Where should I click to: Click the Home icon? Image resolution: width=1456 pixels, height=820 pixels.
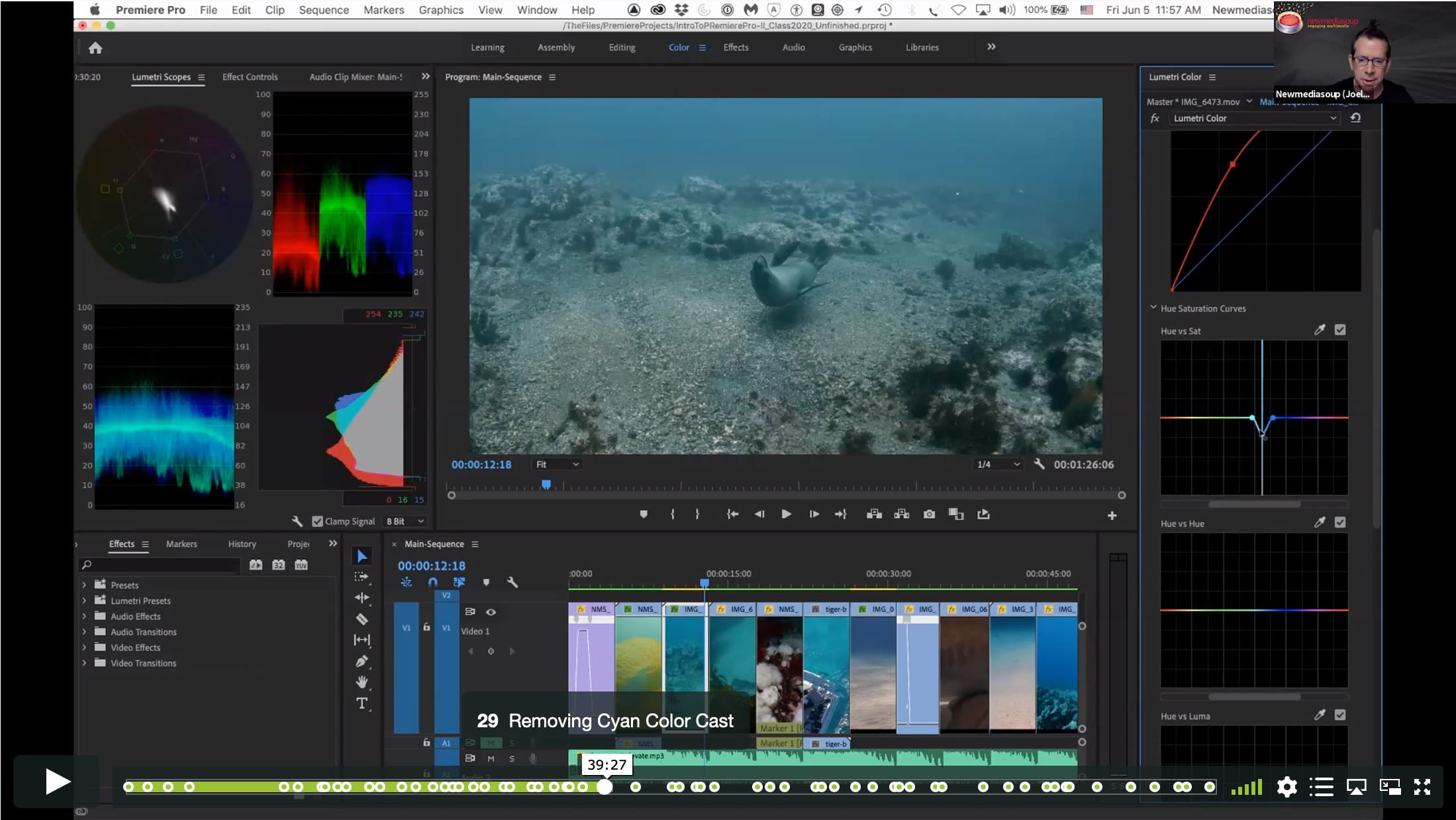point(95,48)
